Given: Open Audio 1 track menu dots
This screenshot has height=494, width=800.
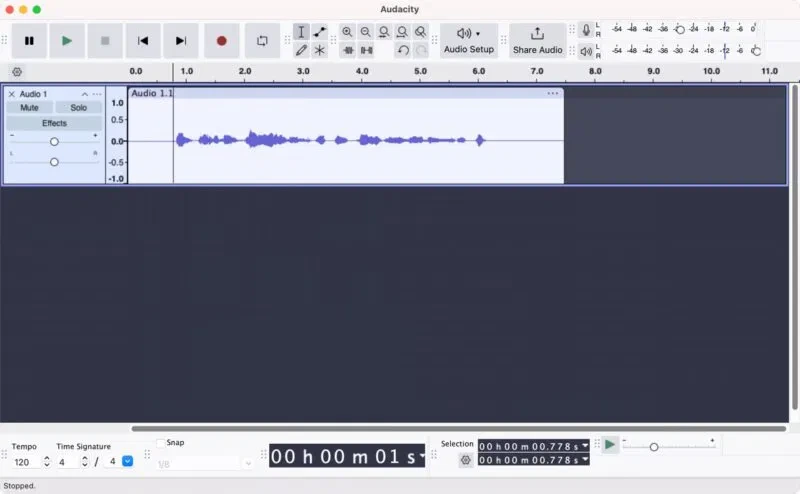Looking at the screenshot, I should [97, 94].
